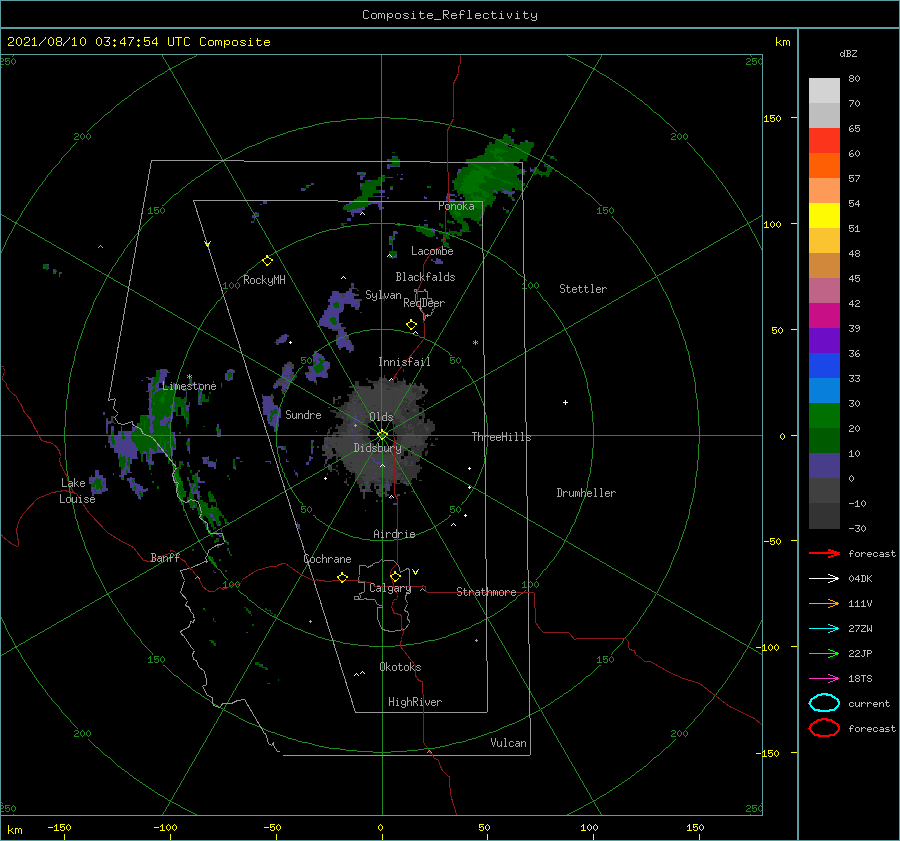The width and height of the screenshot is (900, 841).
Task: Click the cyan current ellipse icon
Action: (824, 703)
